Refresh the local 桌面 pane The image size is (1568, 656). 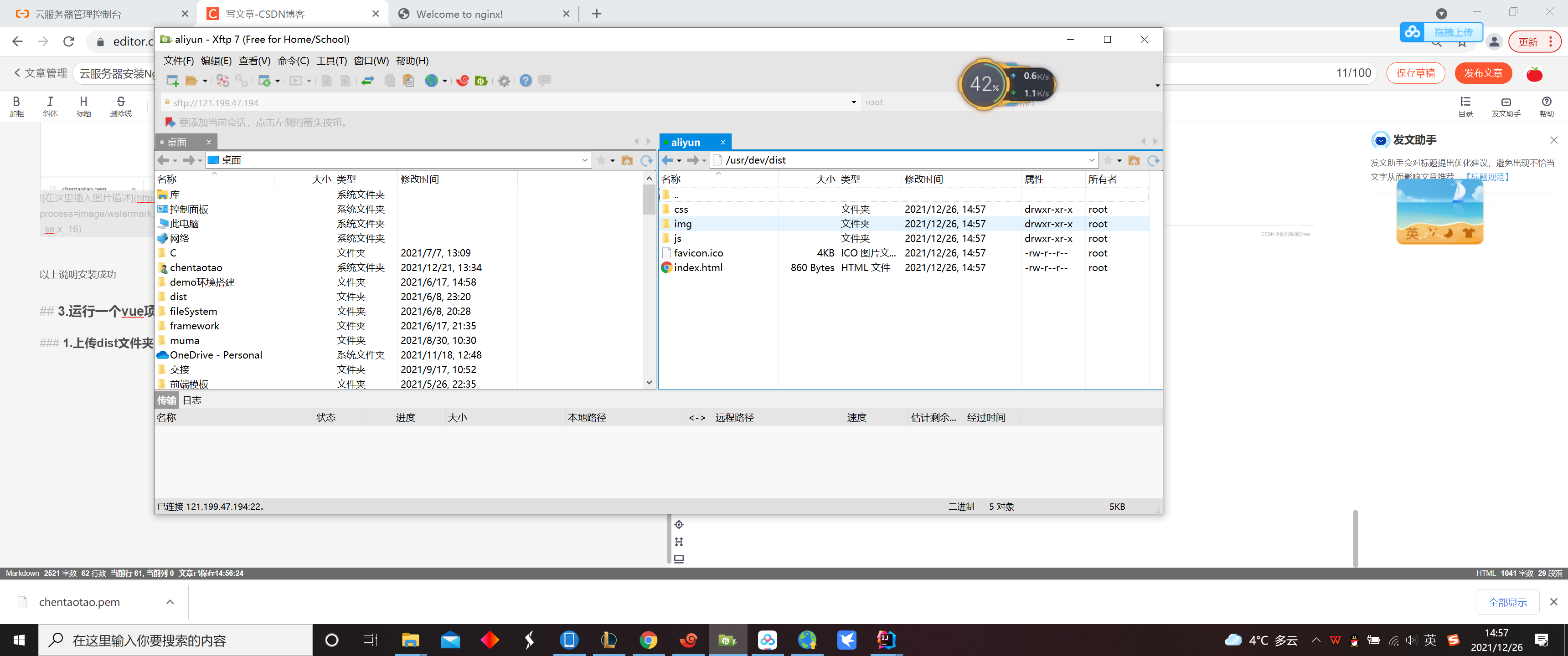[x=646, y=160]
